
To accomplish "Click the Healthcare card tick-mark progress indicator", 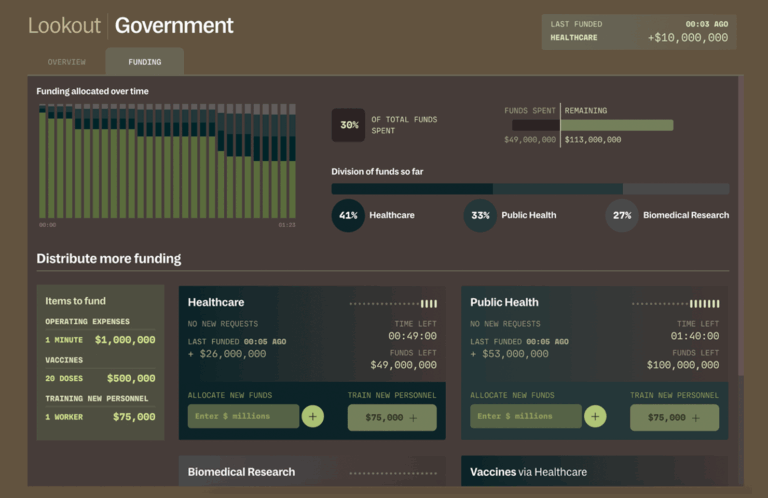I will pyautogui.click(x=393, y=303).
